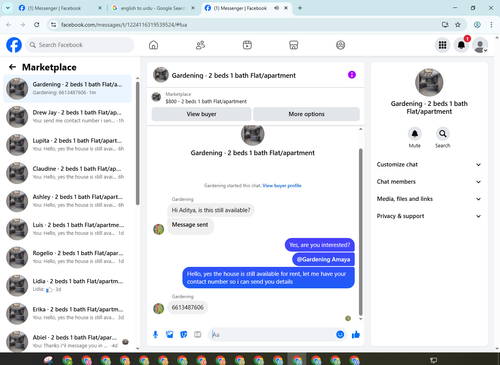Click the first Chrome icon in taskbar
The image size is (500, 365).
click(67, 360)
